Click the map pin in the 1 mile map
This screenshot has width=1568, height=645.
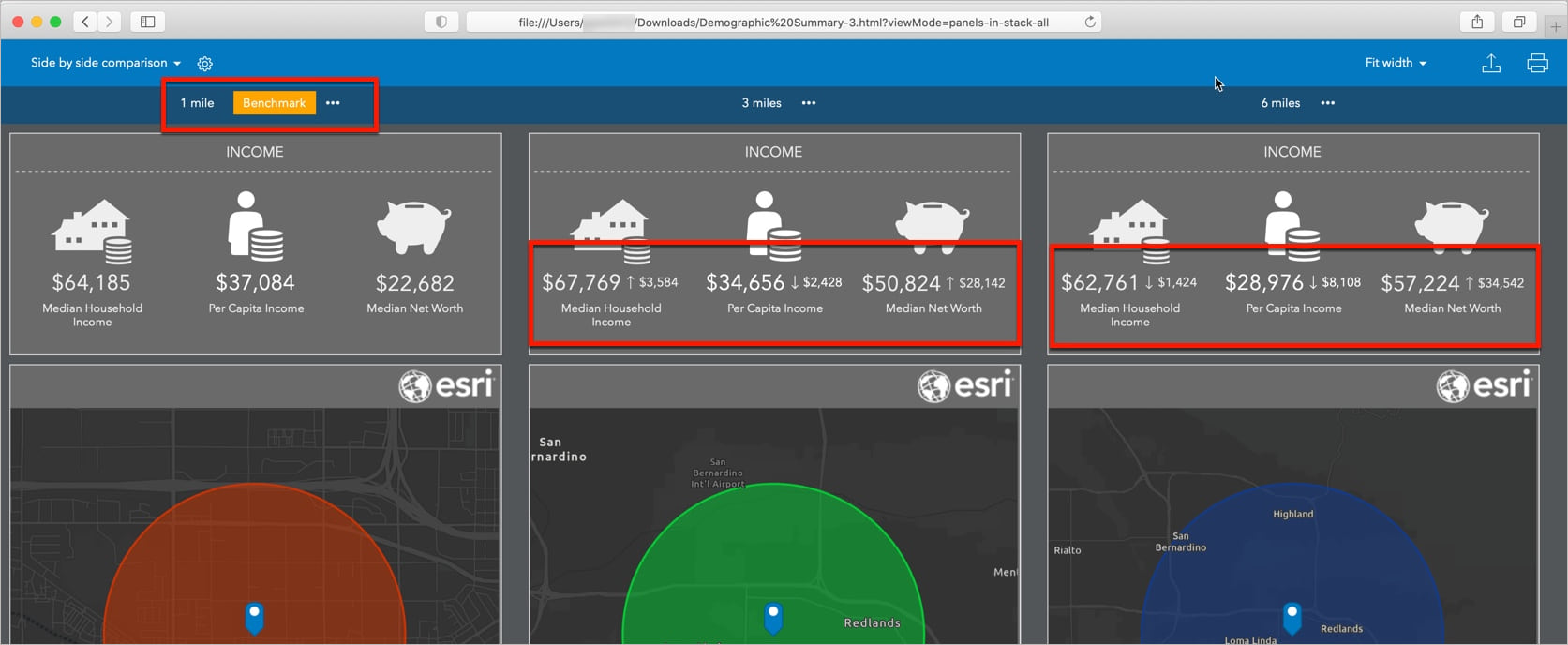point(254,618)
